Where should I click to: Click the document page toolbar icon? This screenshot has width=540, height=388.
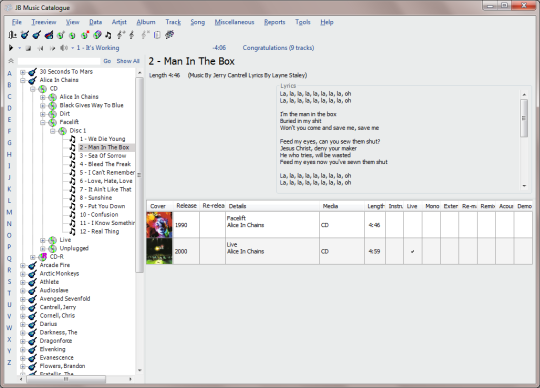point(157,35)
